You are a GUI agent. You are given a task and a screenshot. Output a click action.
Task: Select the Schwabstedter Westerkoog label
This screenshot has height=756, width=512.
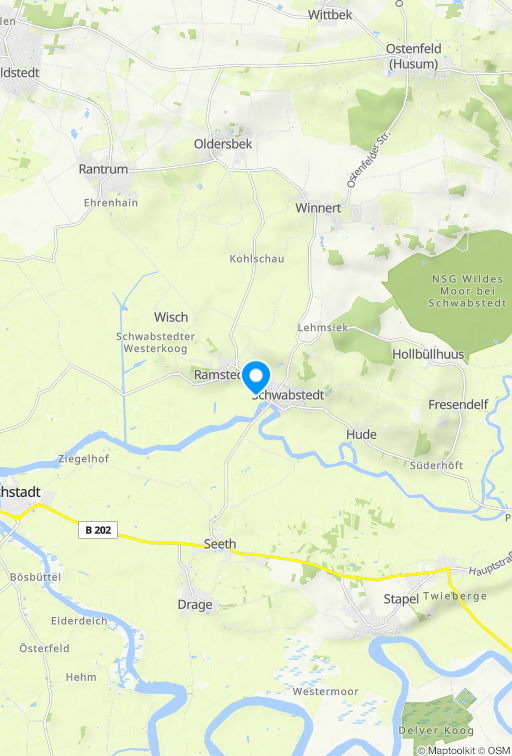[x=155, y=342]
